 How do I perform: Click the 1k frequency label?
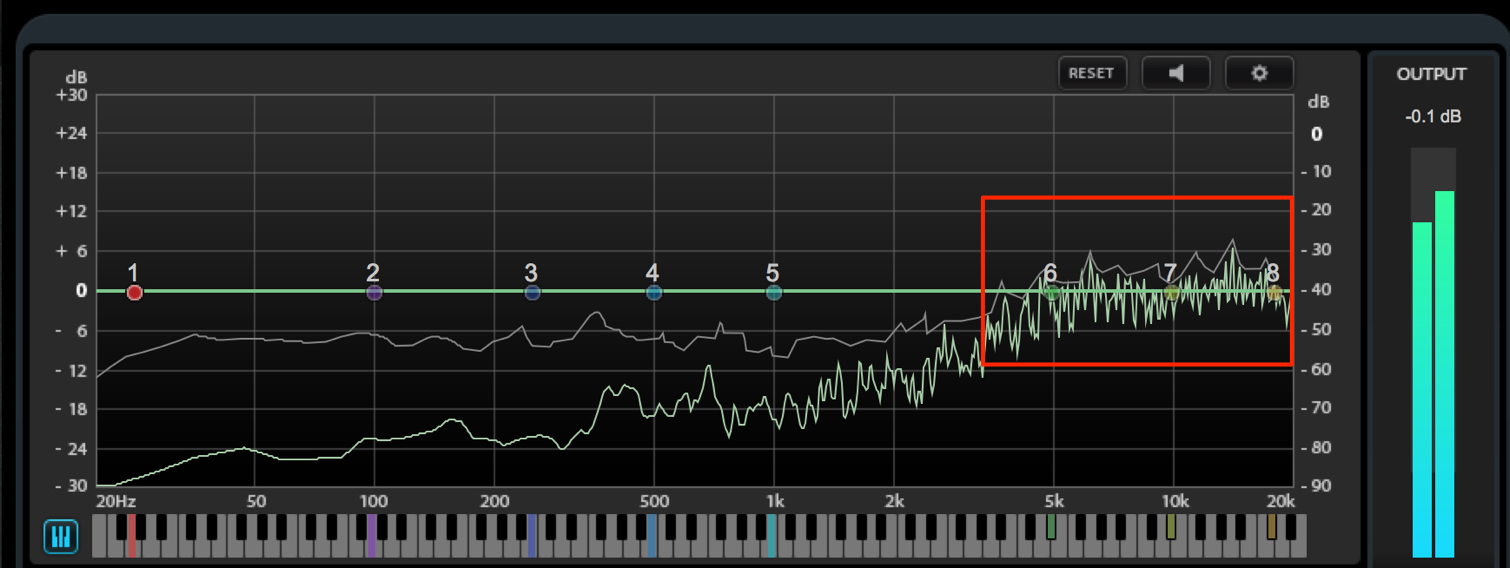(x=774, y=501)
